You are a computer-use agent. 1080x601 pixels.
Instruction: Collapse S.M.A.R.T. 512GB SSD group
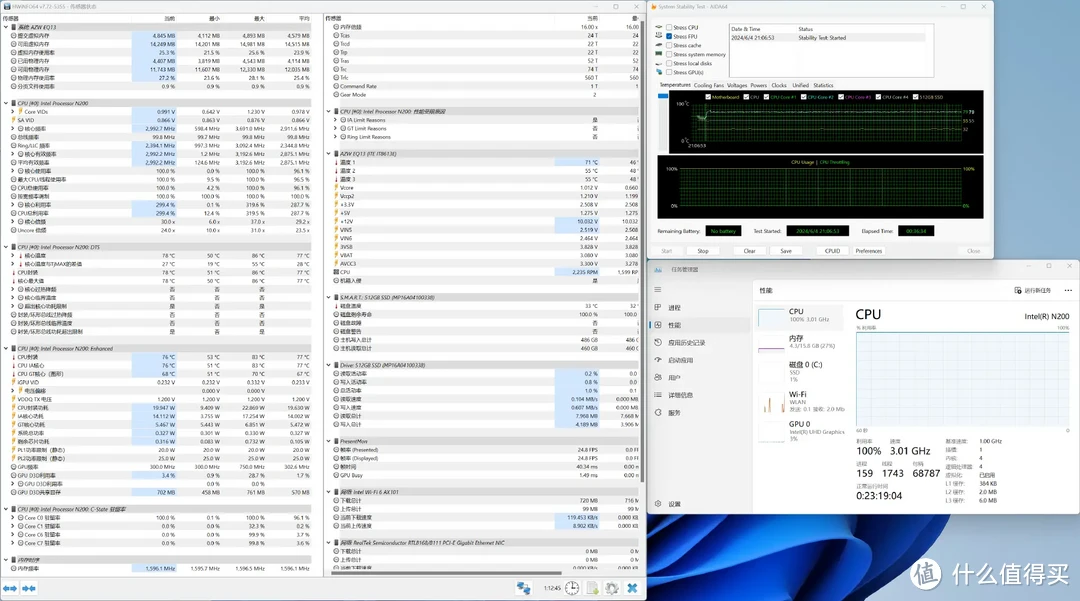pyautogui.click(x=329, y=298)
